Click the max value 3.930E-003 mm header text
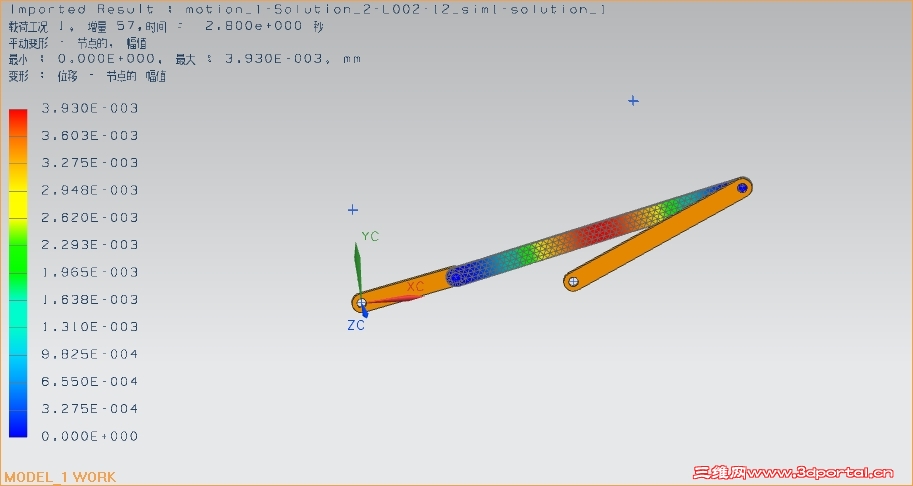 tap(268, 59)
